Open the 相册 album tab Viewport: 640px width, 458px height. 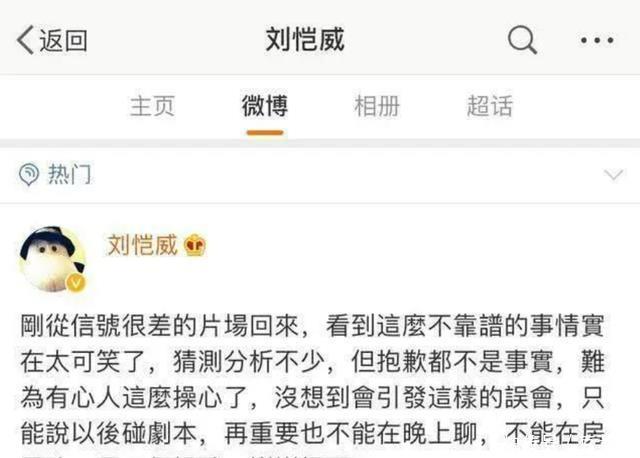click(x=377, y=106)
